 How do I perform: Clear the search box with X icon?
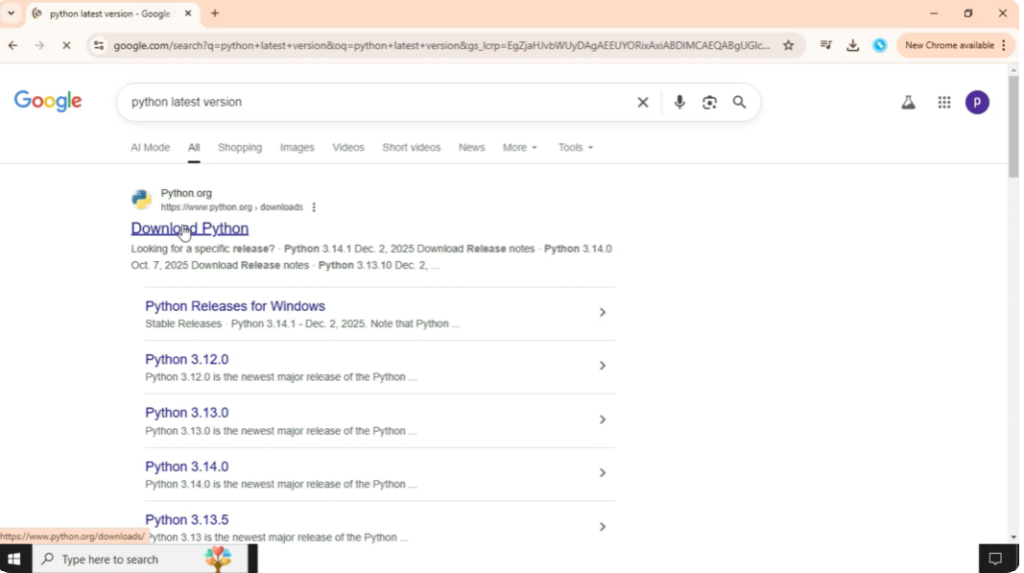643,102
